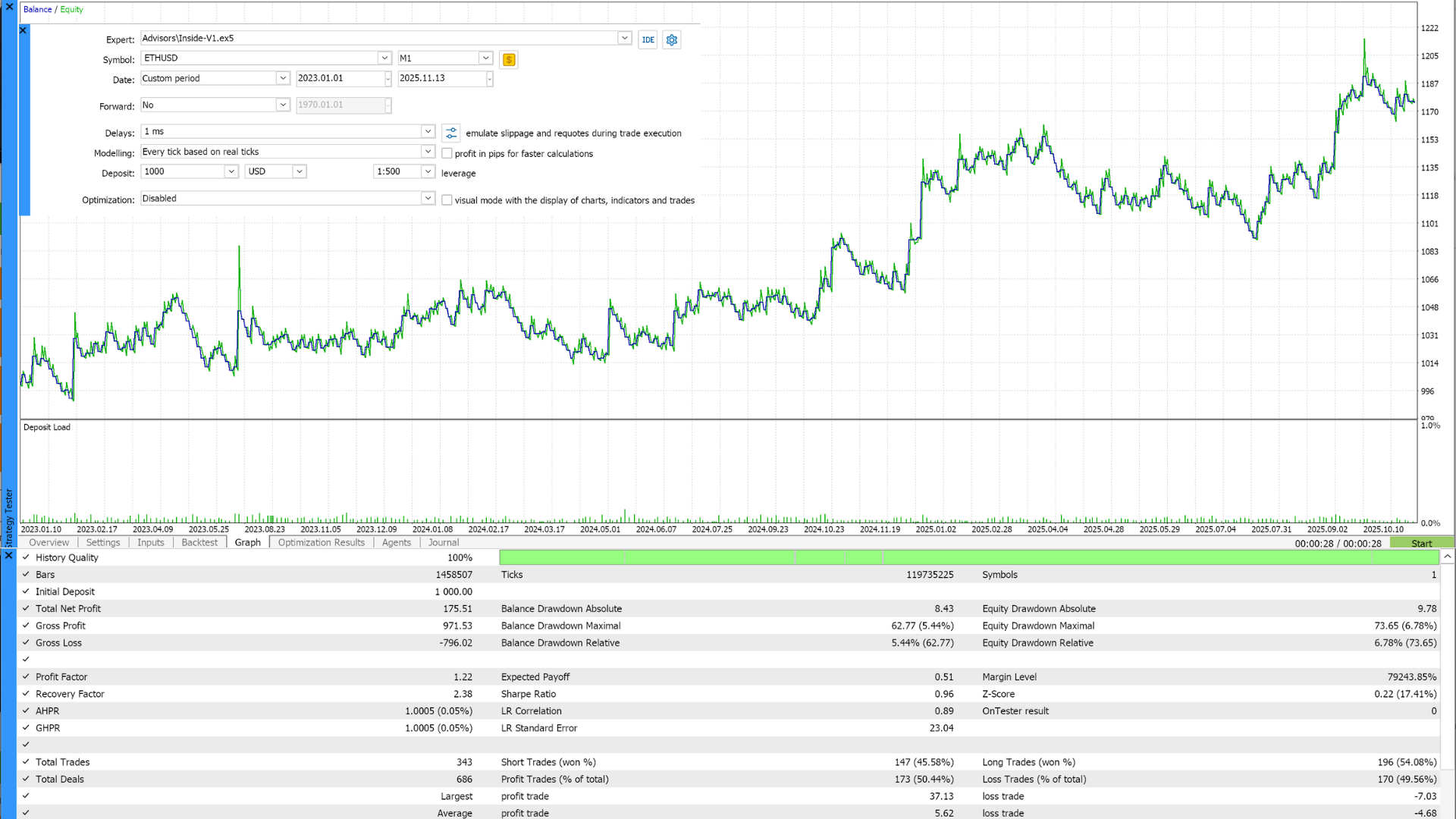The image size is (1456, 819).
Task: Switch to the Backtest tab
Action: [199, 542]
